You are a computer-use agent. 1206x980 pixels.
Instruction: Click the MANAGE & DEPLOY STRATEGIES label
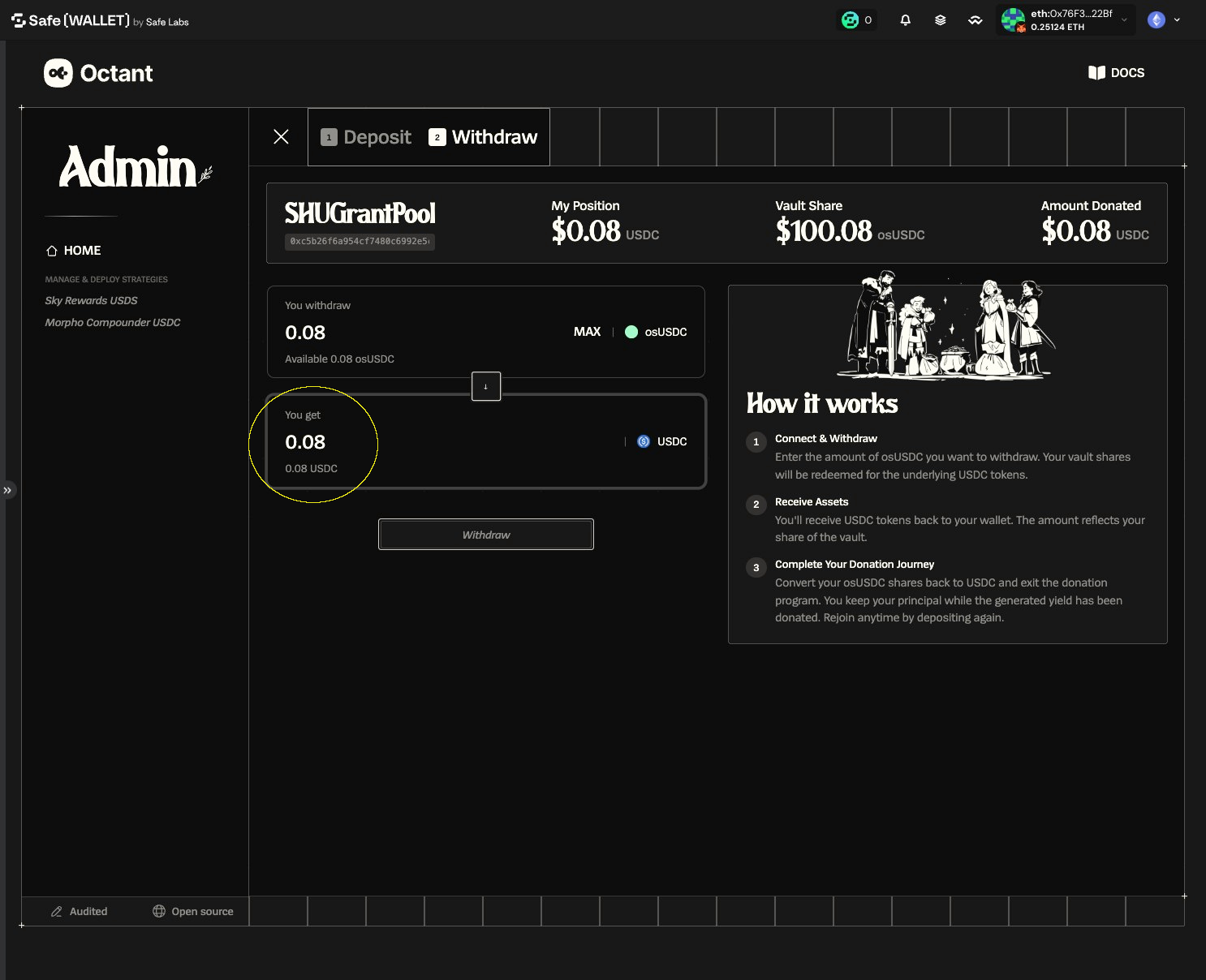pos(106,279)
